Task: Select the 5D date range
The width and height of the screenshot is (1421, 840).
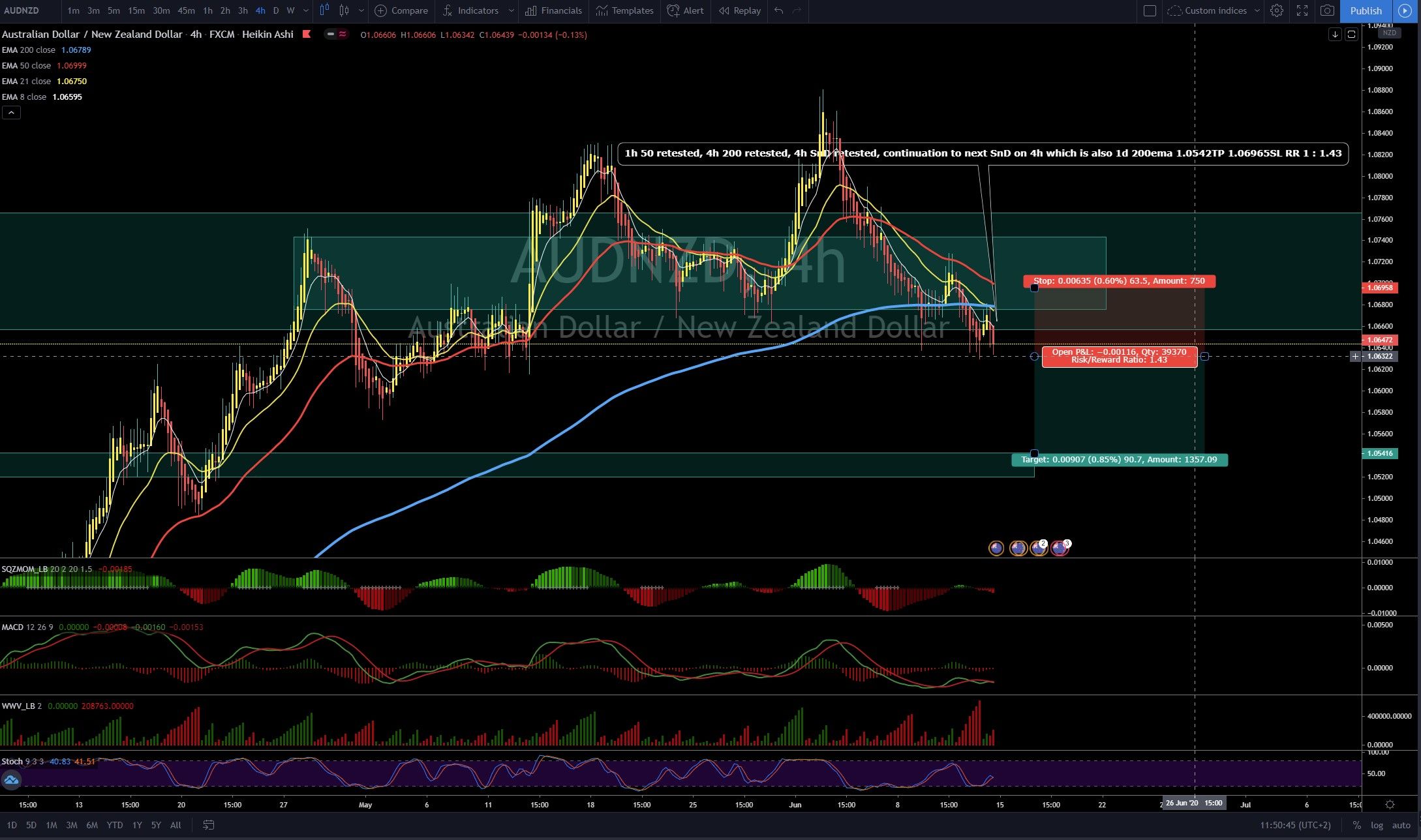Action: coord(31,825)
